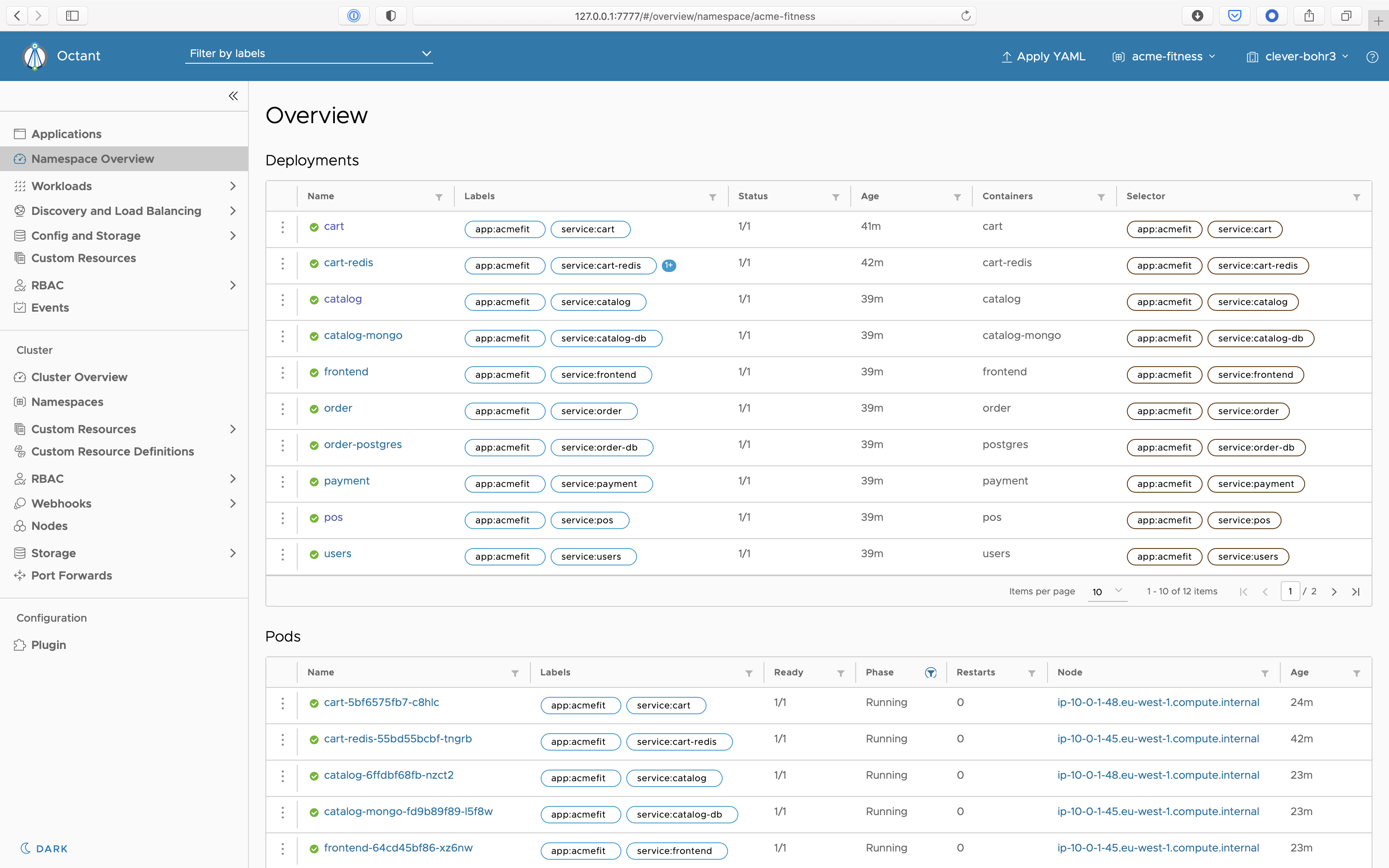Open clever-bohr3 context dropdown
This screenshot has width=1389, height=868.
point(1297,56)
